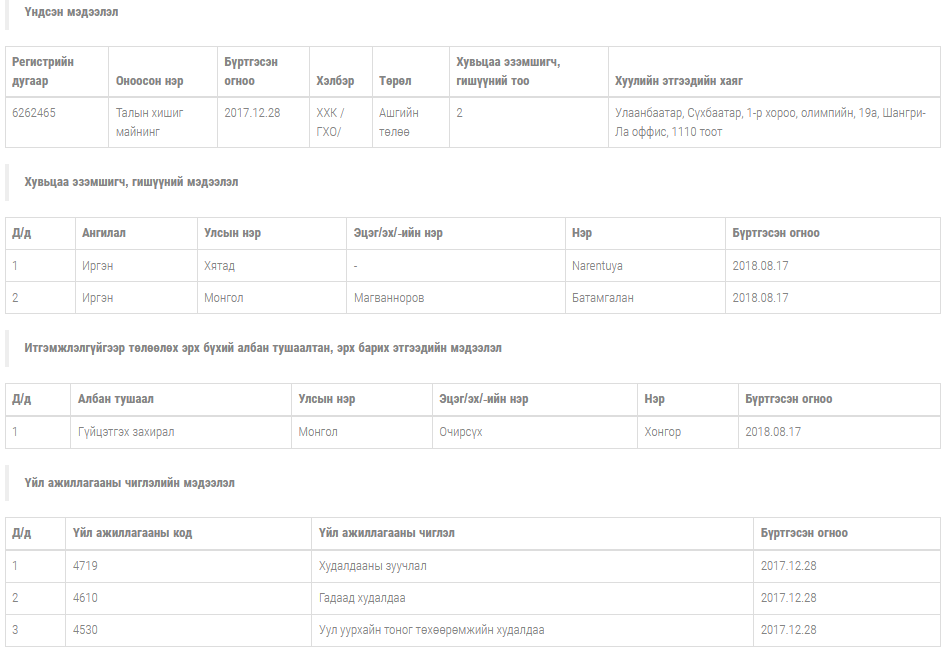Screen dimensions: 945x649
Task: Click the activity "Гадаад худалдаа"
Action: (x=362, y=598)
